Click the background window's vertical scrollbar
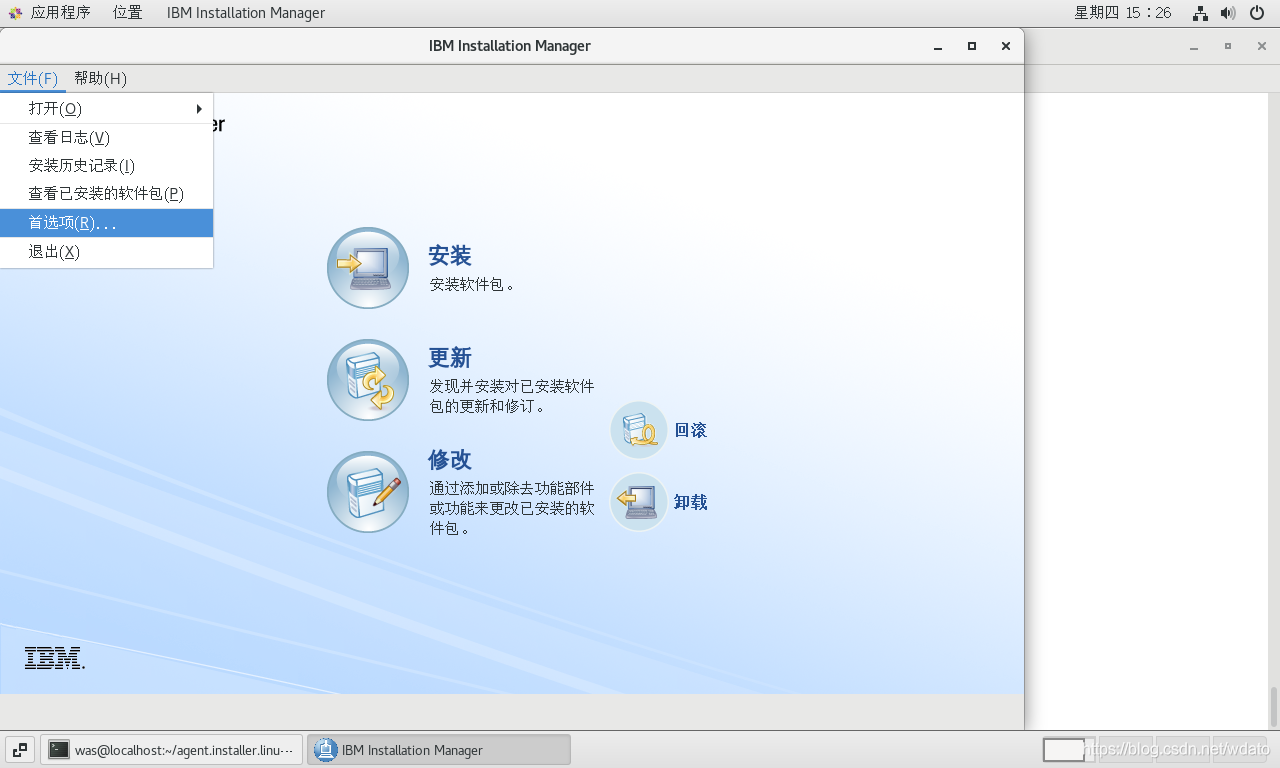 1274,707
